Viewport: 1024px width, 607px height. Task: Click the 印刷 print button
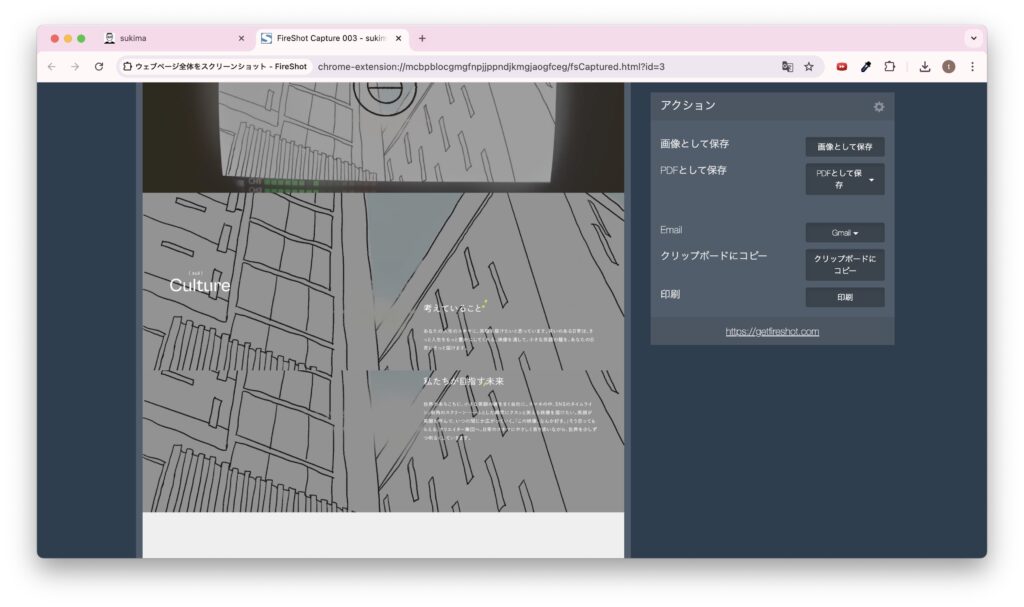point(845,297)
